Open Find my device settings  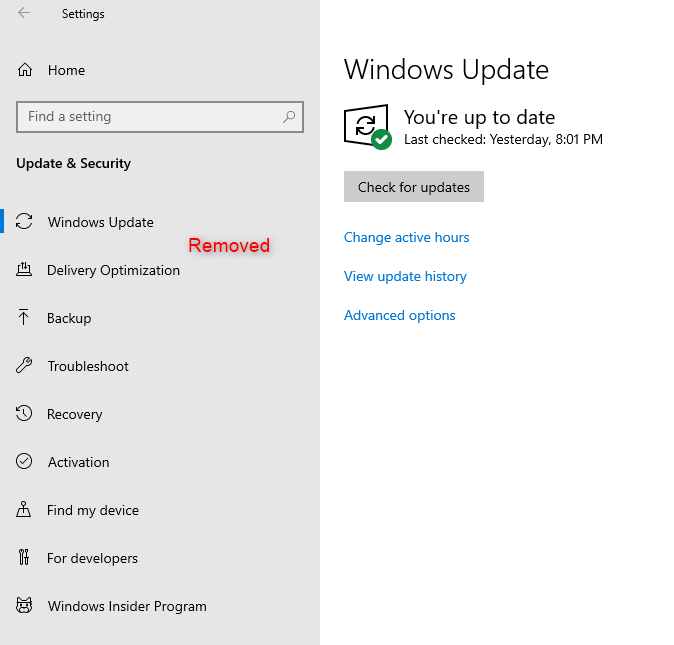160,510
